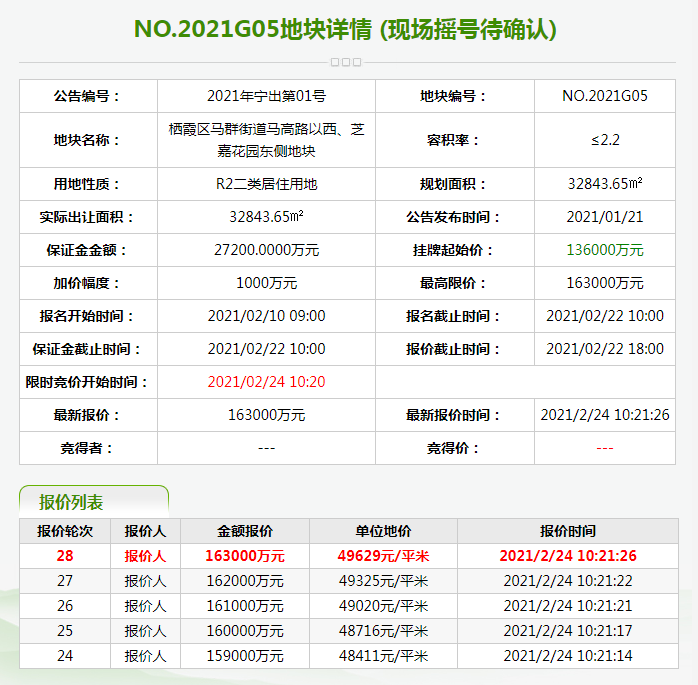698x685 pixels.
Task: Click announcement date 2021/01/21
Action: pos(605,217)
